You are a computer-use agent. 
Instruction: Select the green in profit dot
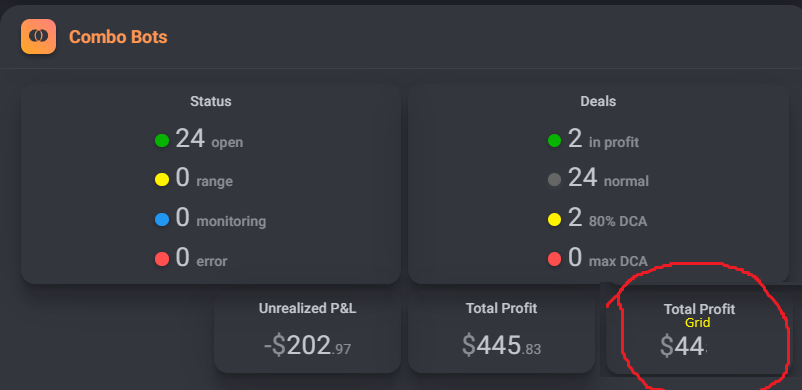pyautogui.click(x=554, y=140)
